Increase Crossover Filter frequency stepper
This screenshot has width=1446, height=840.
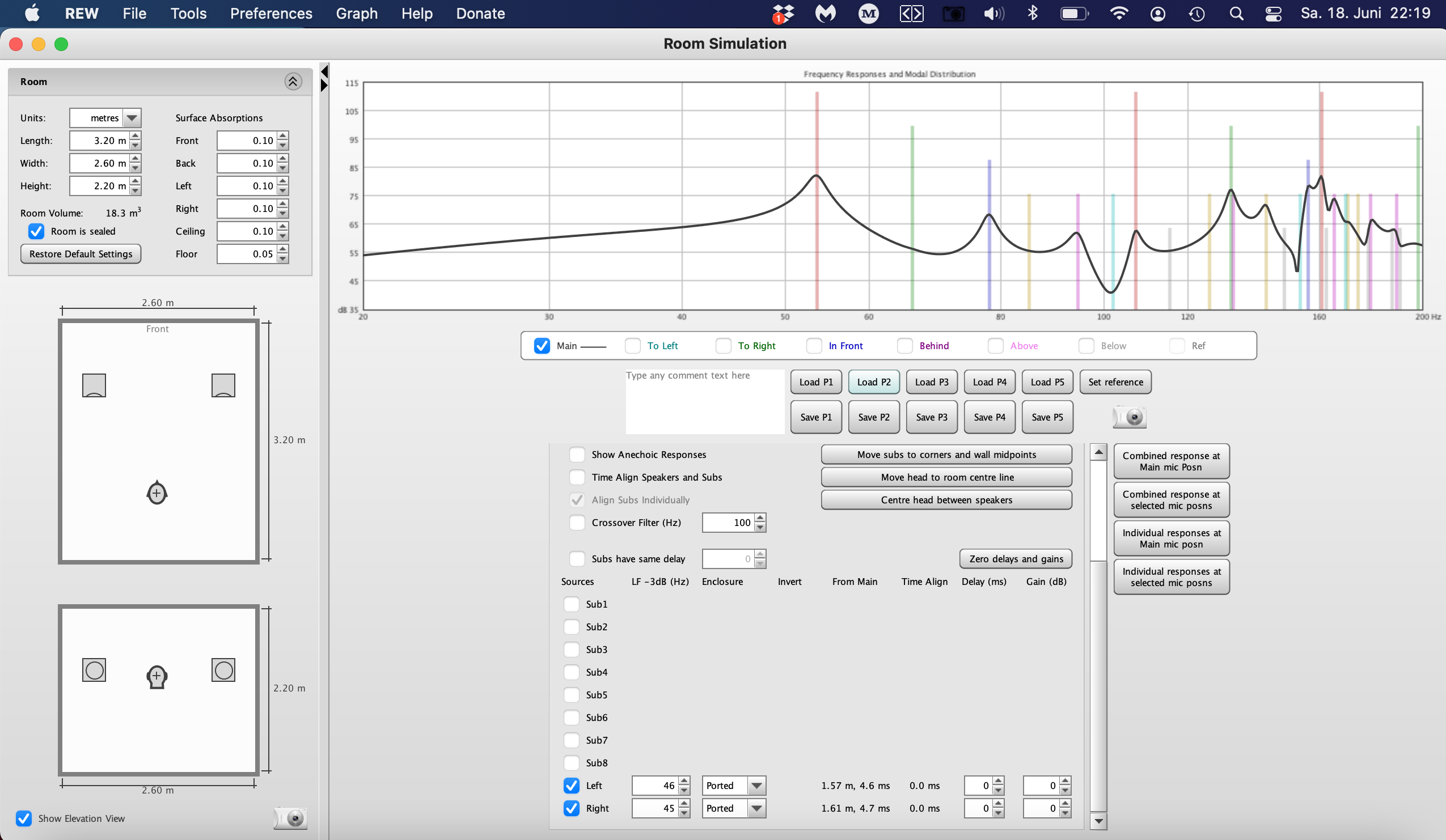pos(760,517)
